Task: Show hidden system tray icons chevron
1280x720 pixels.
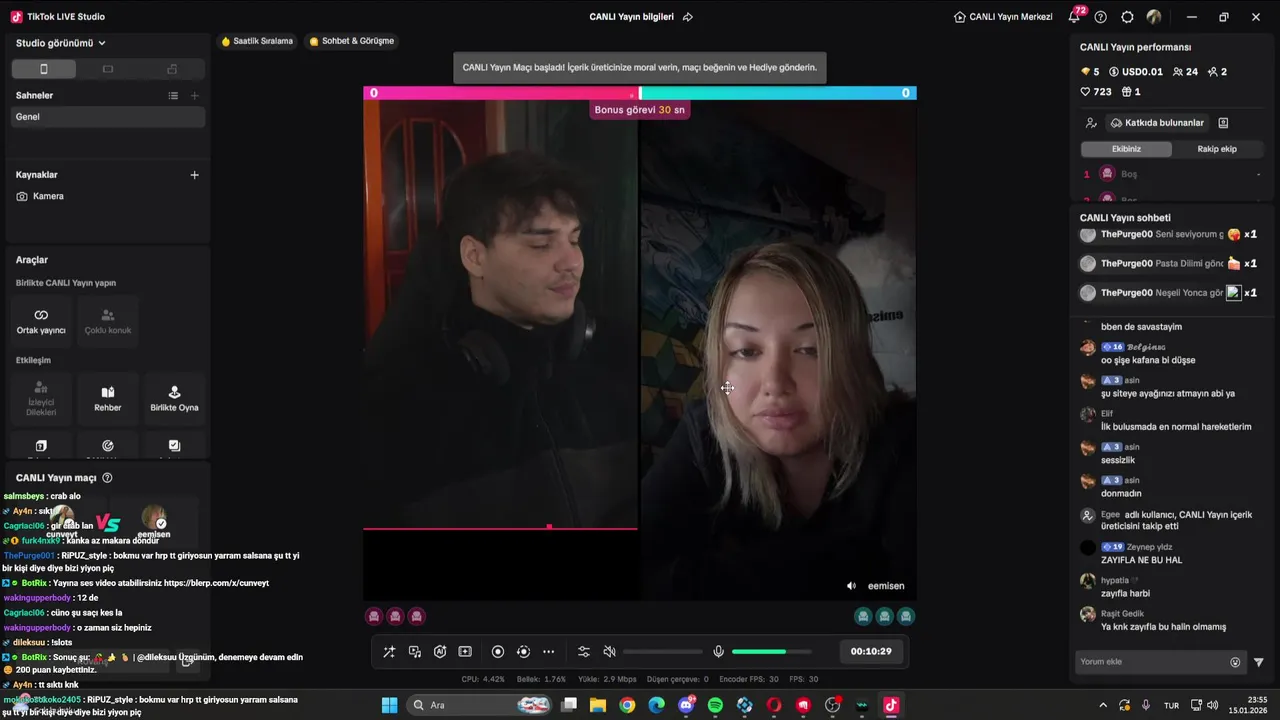Action: tap(1103, 705)
